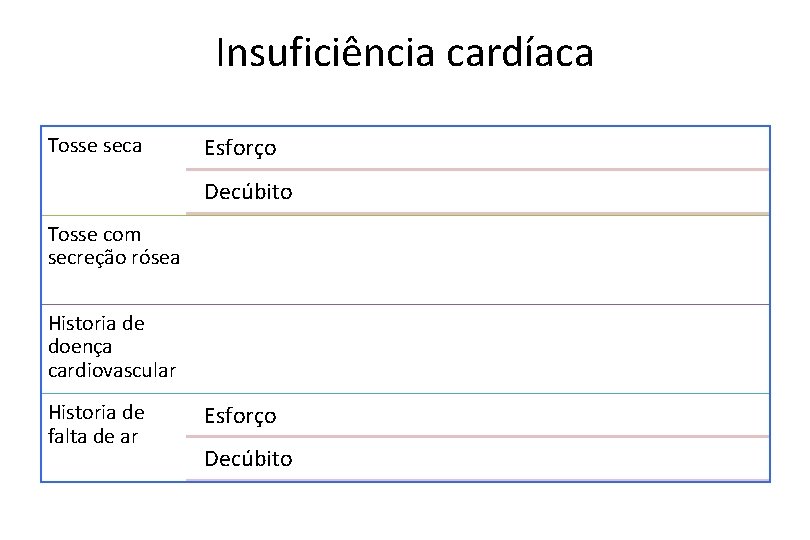Click "Esforço" in the falta de ar row
The width and height of the screenshot is (810, 540).
click(x=240, y=416)
